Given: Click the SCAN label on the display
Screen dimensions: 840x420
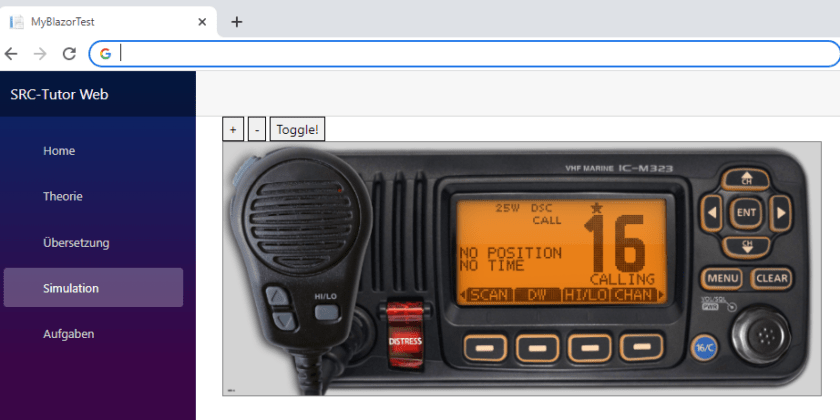Looking at the screenshot, I should click(x=489, y=295).
